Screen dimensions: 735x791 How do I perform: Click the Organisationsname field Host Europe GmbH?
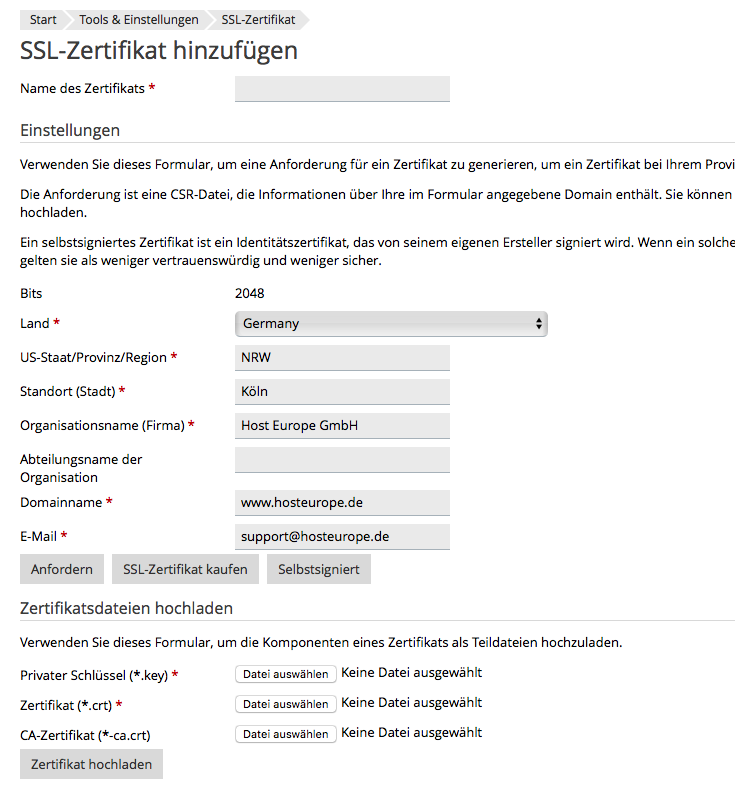tap(342, 426)
